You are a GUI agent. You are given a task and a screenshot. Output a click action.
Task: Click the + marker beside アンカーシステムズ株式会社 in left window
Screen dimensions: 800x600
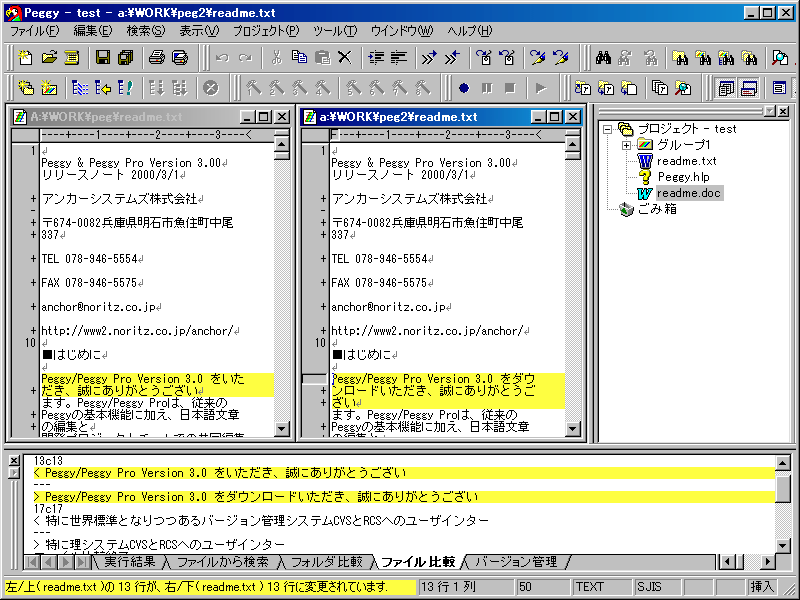(x=33, y=198)
